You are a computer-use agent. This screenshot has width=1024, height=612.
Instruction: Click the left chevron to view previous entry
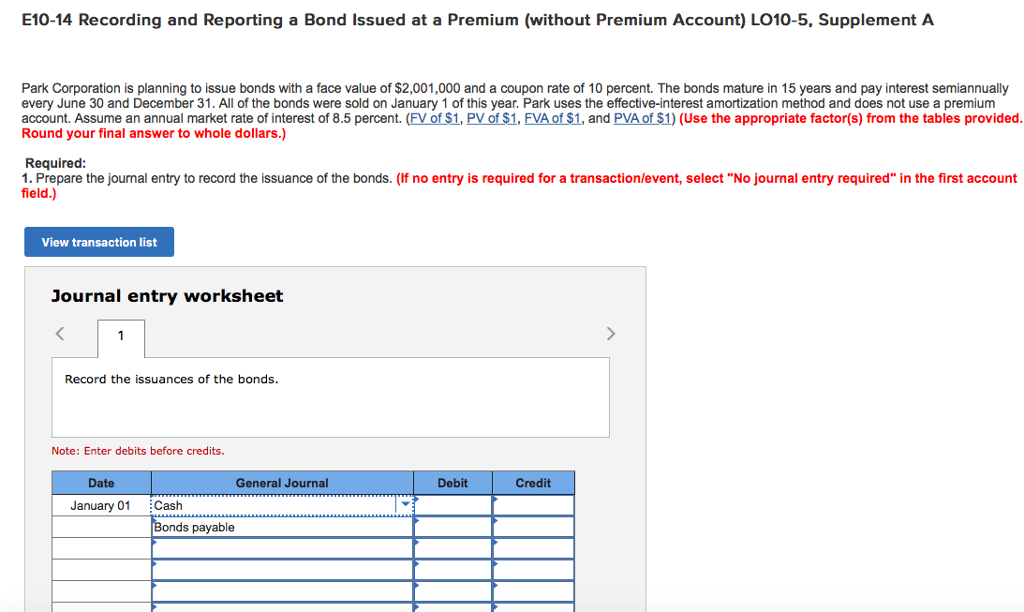pyautogui.click(x=59, y=333)
